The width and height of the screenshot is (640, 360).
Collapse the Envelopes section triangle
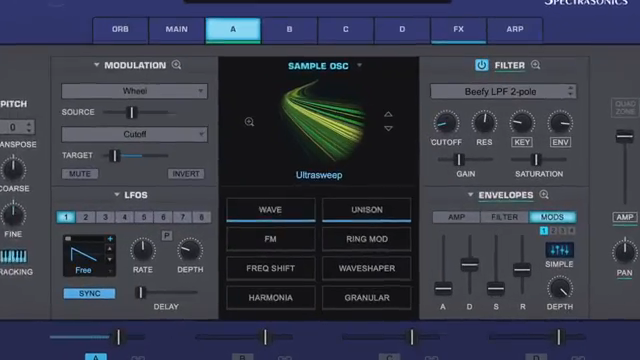[x=470, y=195]
